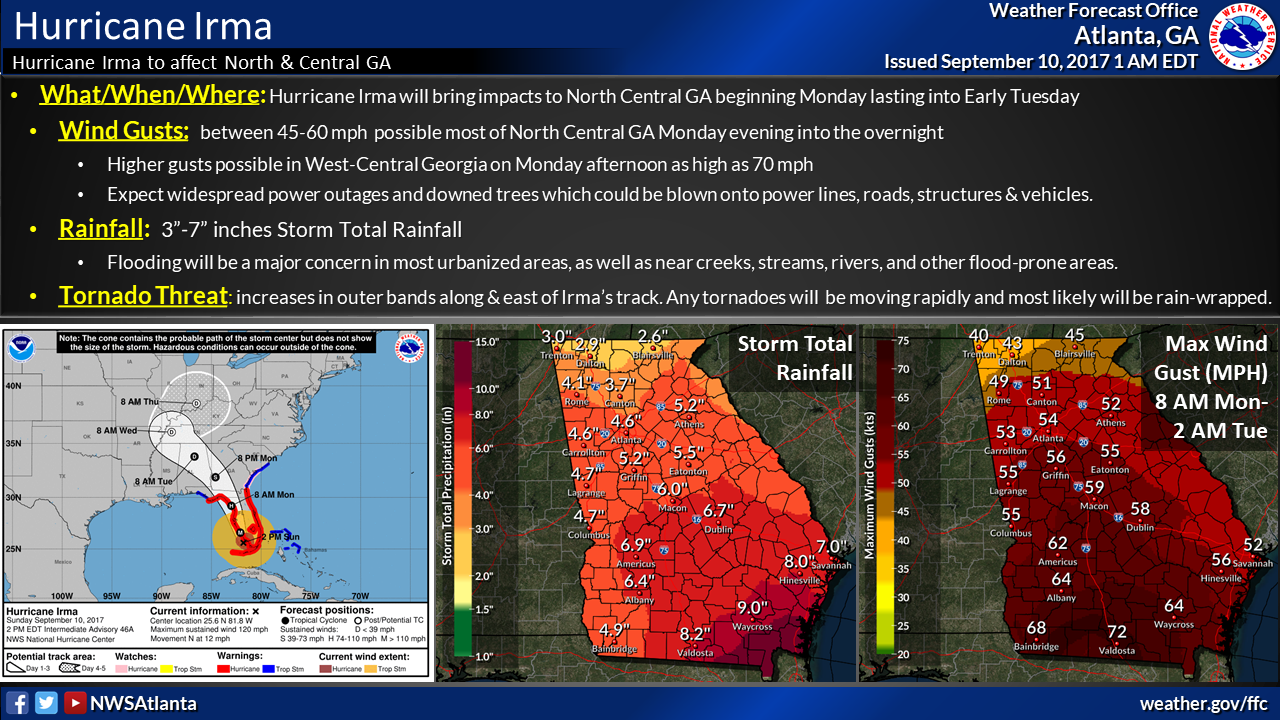Click the 3.0" rainfall value at Trenton
This screenshot has height=720, width=1280.
pyautogui.click(x=557, y=336)
